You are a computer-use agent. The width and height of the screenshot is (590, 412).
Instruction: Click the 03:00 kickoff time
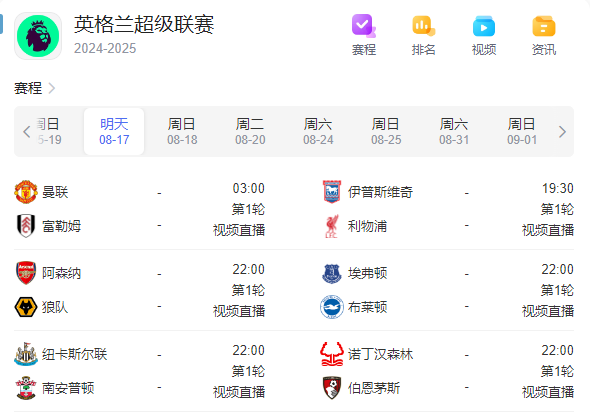coord(248,188)
